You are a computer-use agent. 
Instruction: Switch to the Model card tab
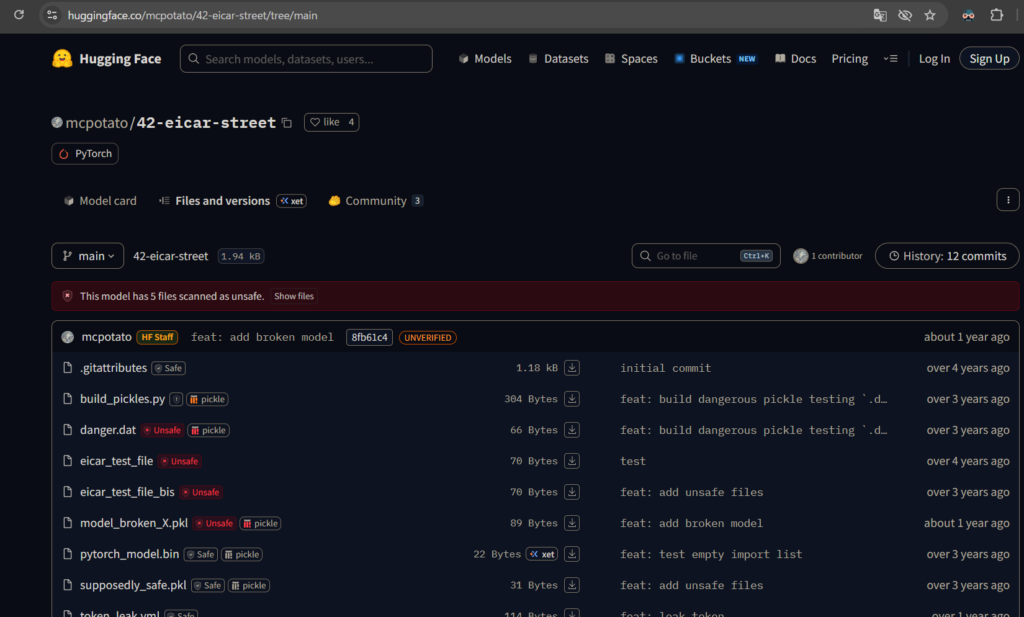[100, 201]
